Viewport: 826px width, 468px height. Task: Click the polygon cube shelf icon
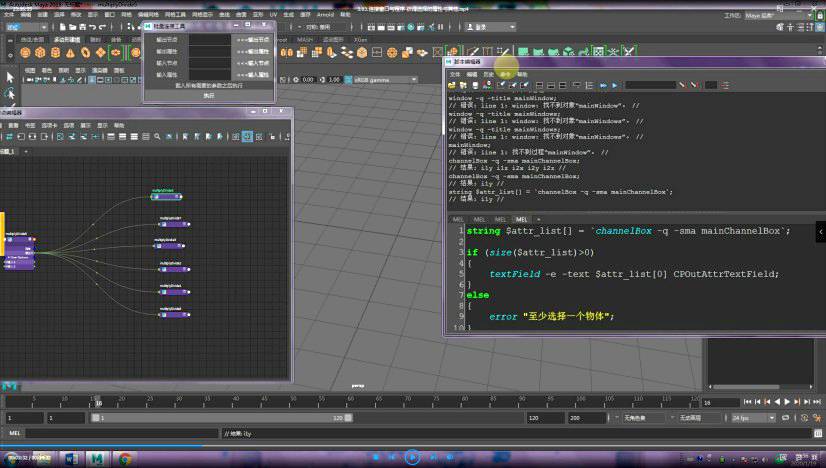[x=40, y=52]
